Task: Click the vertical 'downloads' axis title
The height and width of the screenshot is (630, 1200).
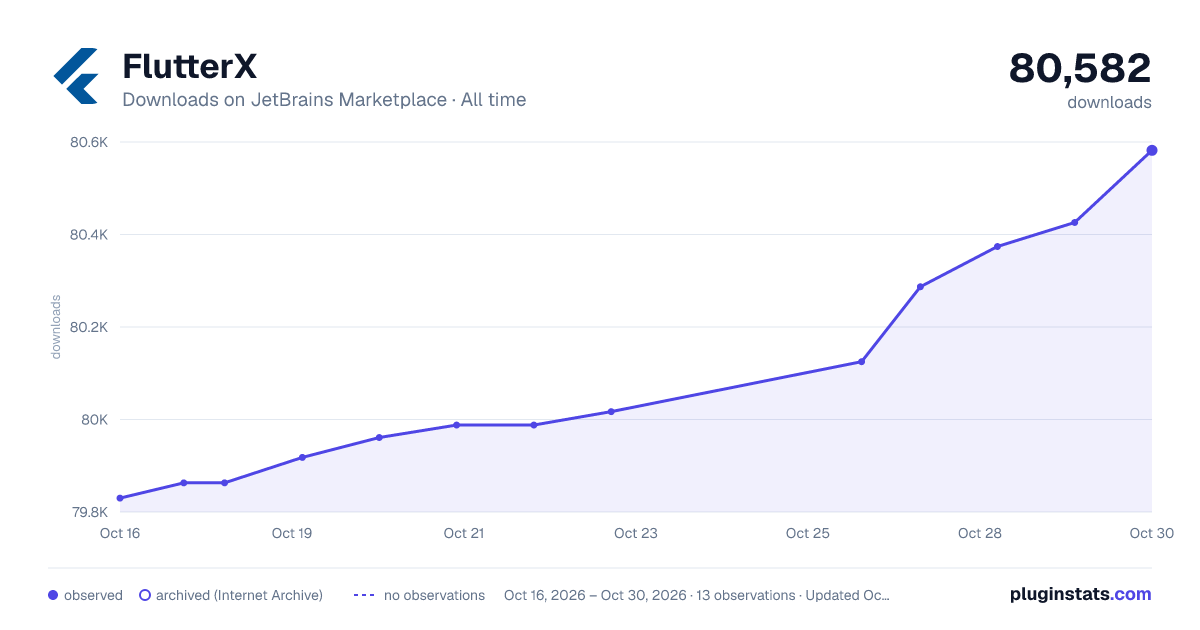Action: pos(56,327)
